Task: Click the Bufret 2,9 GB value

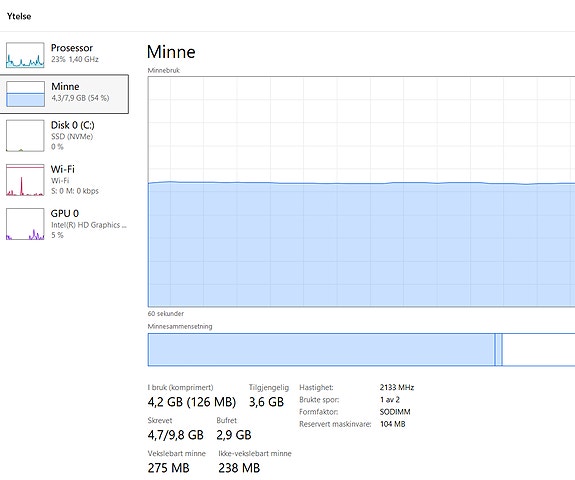Action: pos(234,435)
